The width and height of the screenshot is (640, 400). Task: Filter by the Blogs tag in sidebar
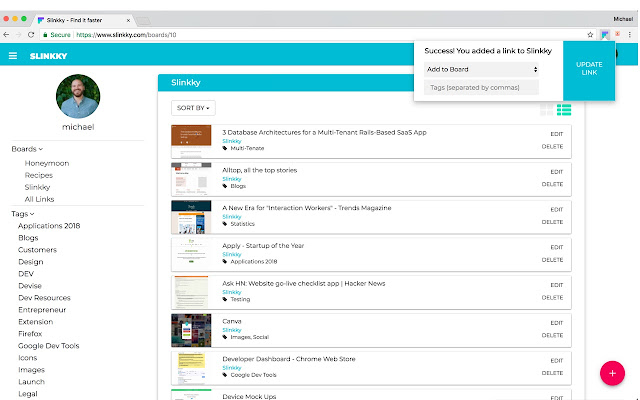(x=28, y=238)
